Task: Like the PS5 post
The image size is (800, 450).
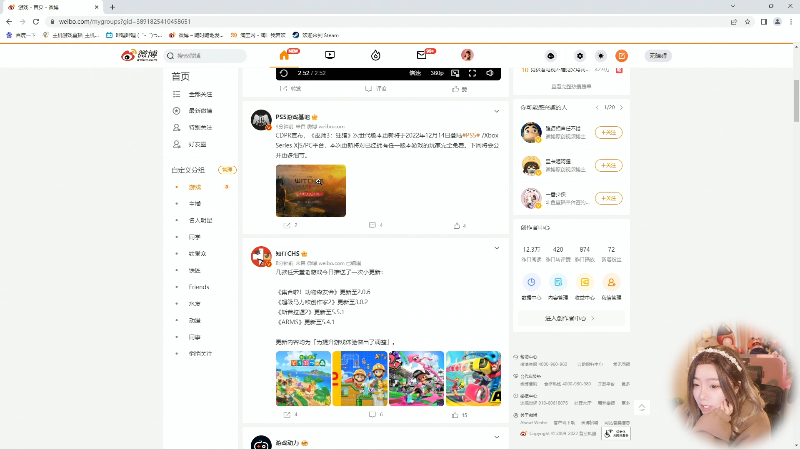Action: pyautogui.click(x=460, y=225)
